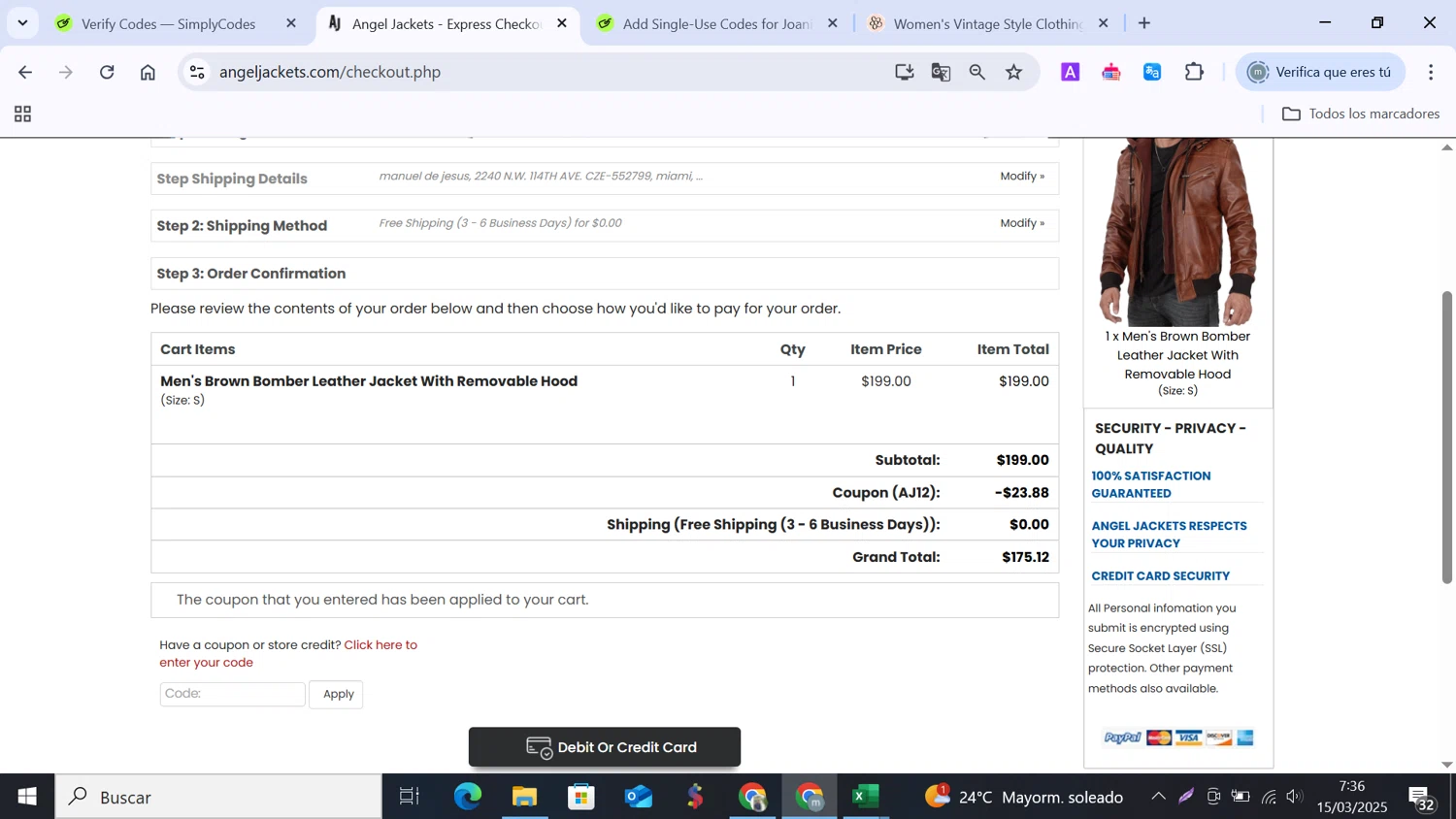Screen dimensions: 1456x819
Task: Close the Verify Codes tab
Action: click(x=291, y=23)
